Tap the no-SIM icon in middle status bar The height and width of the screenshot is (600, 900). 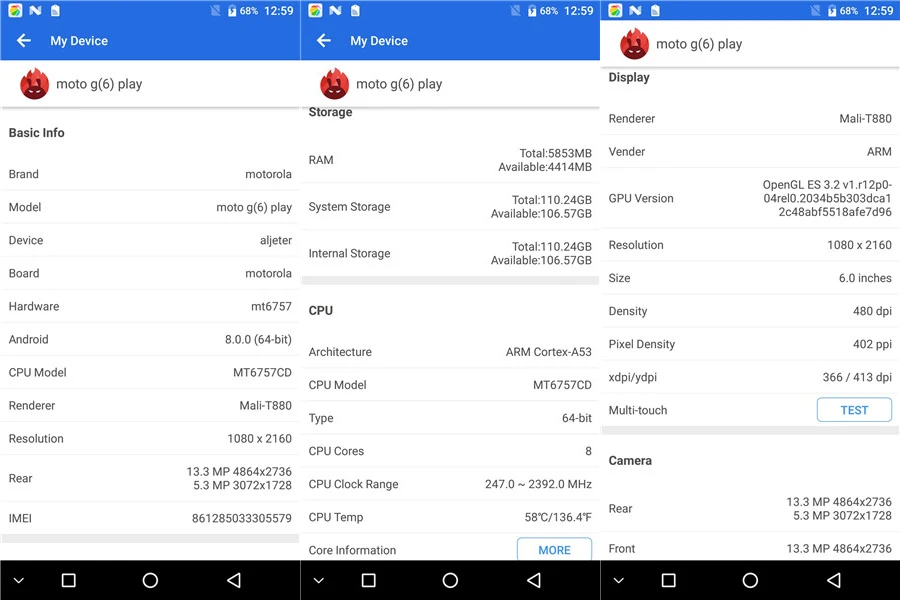515,10
